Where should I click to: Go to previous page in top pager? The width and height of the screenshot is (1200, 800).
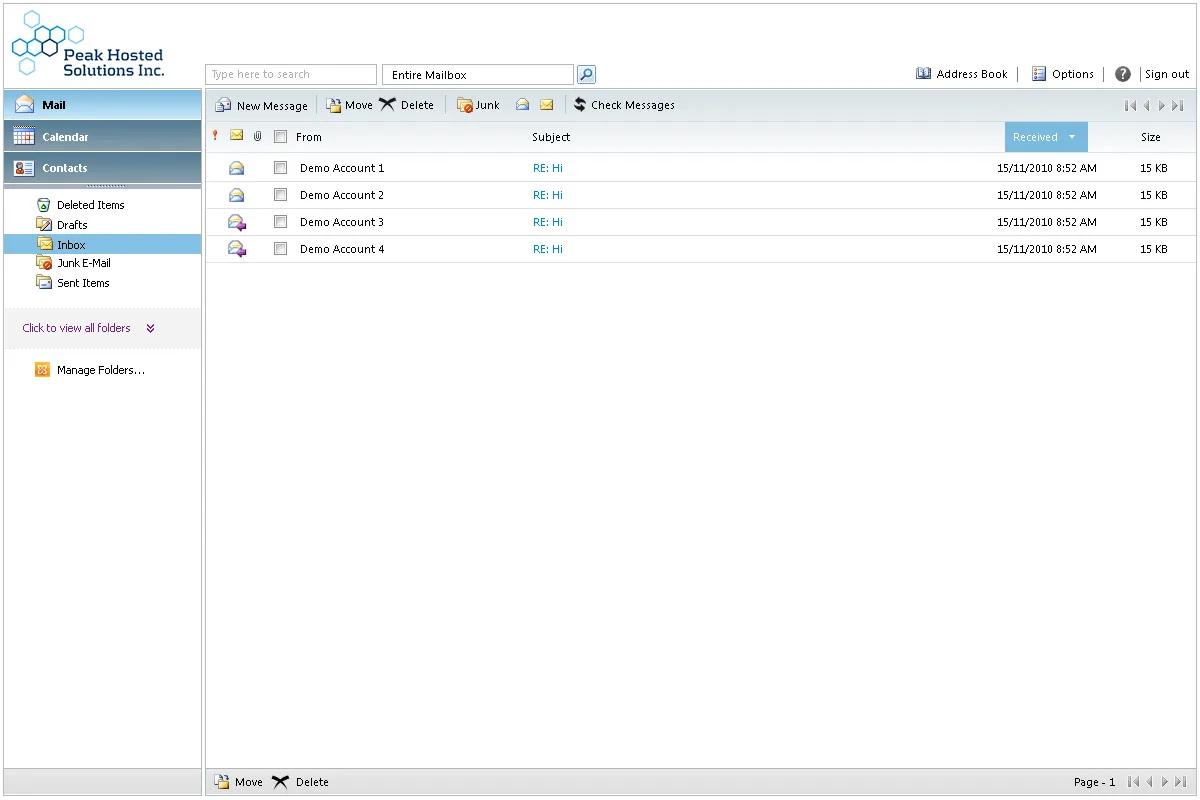(1147, 105)
